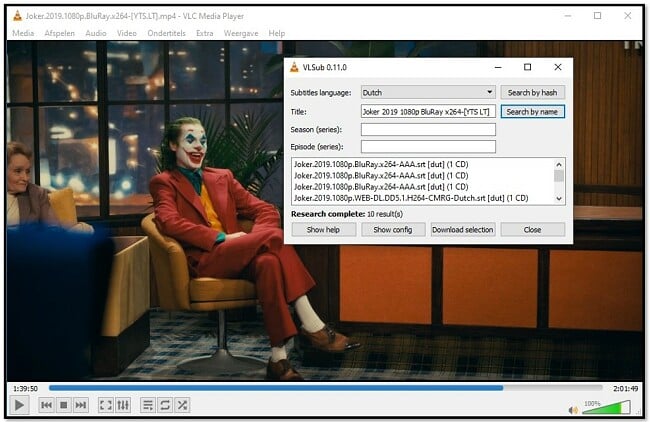The image size is (650, 422).
Task: Toggle fullscreen video mode
Action: 106,405
